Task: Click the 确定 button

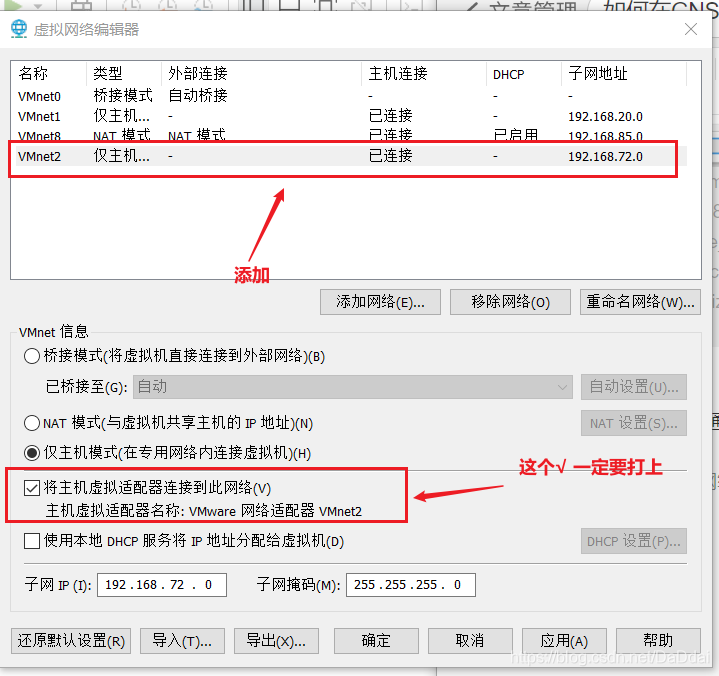Action: [x=376, y=641]
